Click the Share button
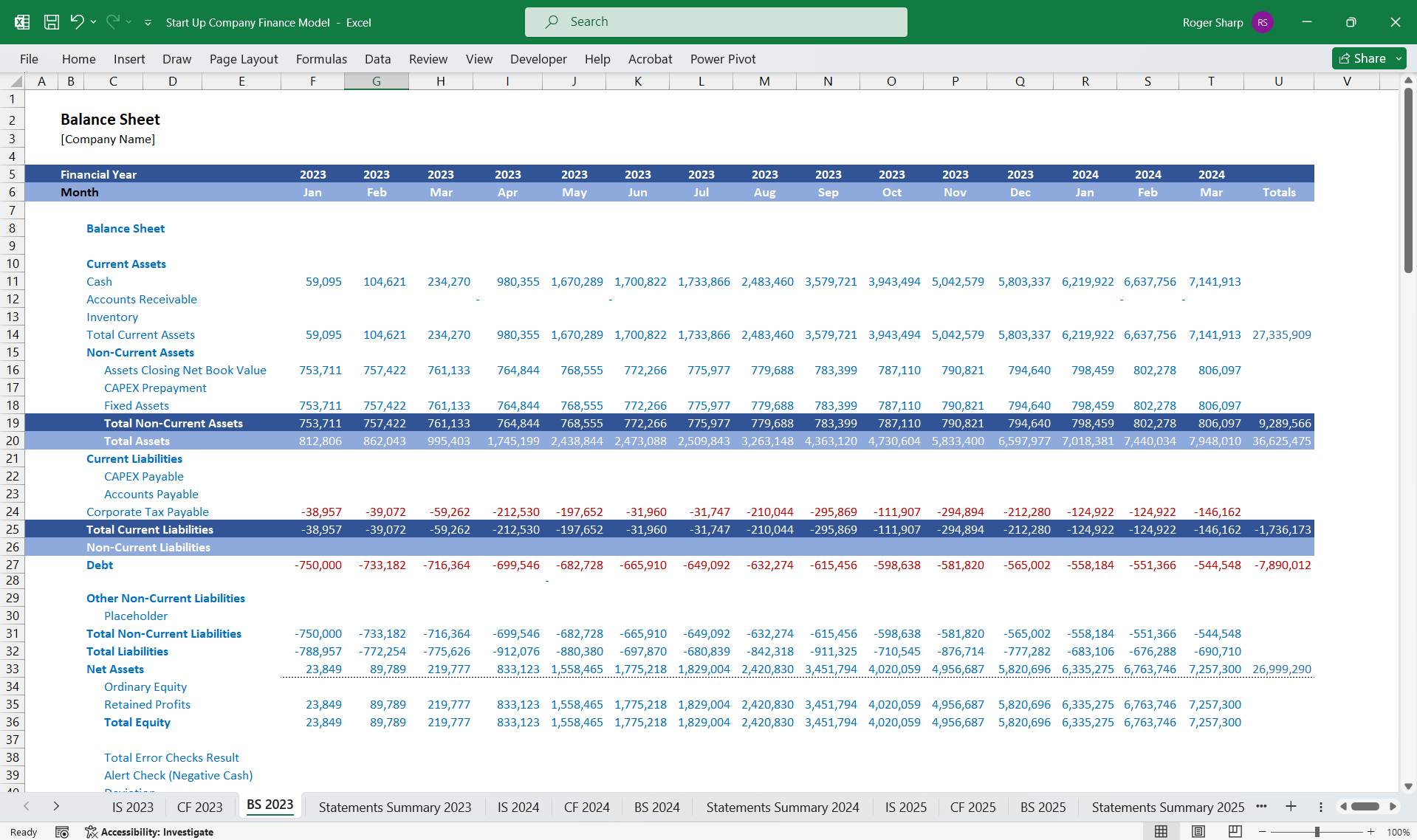1417x840 pixels. 1366,58
